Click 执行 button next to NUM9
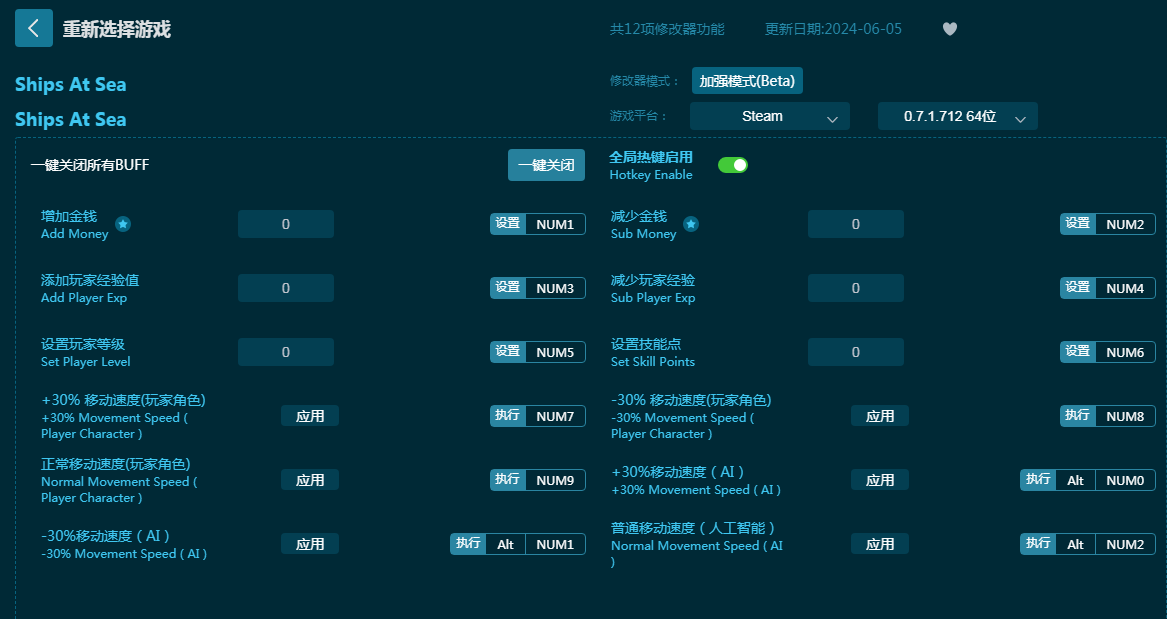The height and width of the screenshot is (619, 1167). 508,480
